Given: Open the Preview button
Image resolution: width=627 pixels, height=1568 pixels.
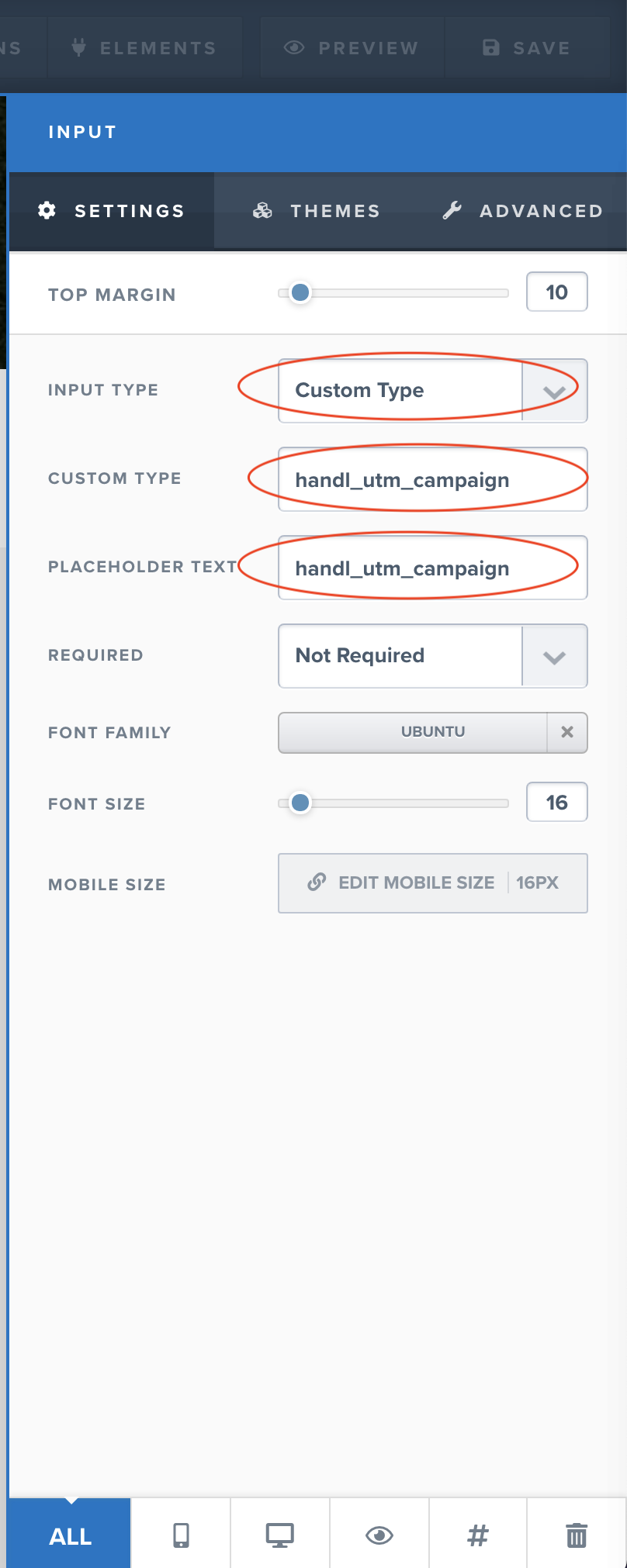Looking at the screenshot, I should tap(352, 48).
